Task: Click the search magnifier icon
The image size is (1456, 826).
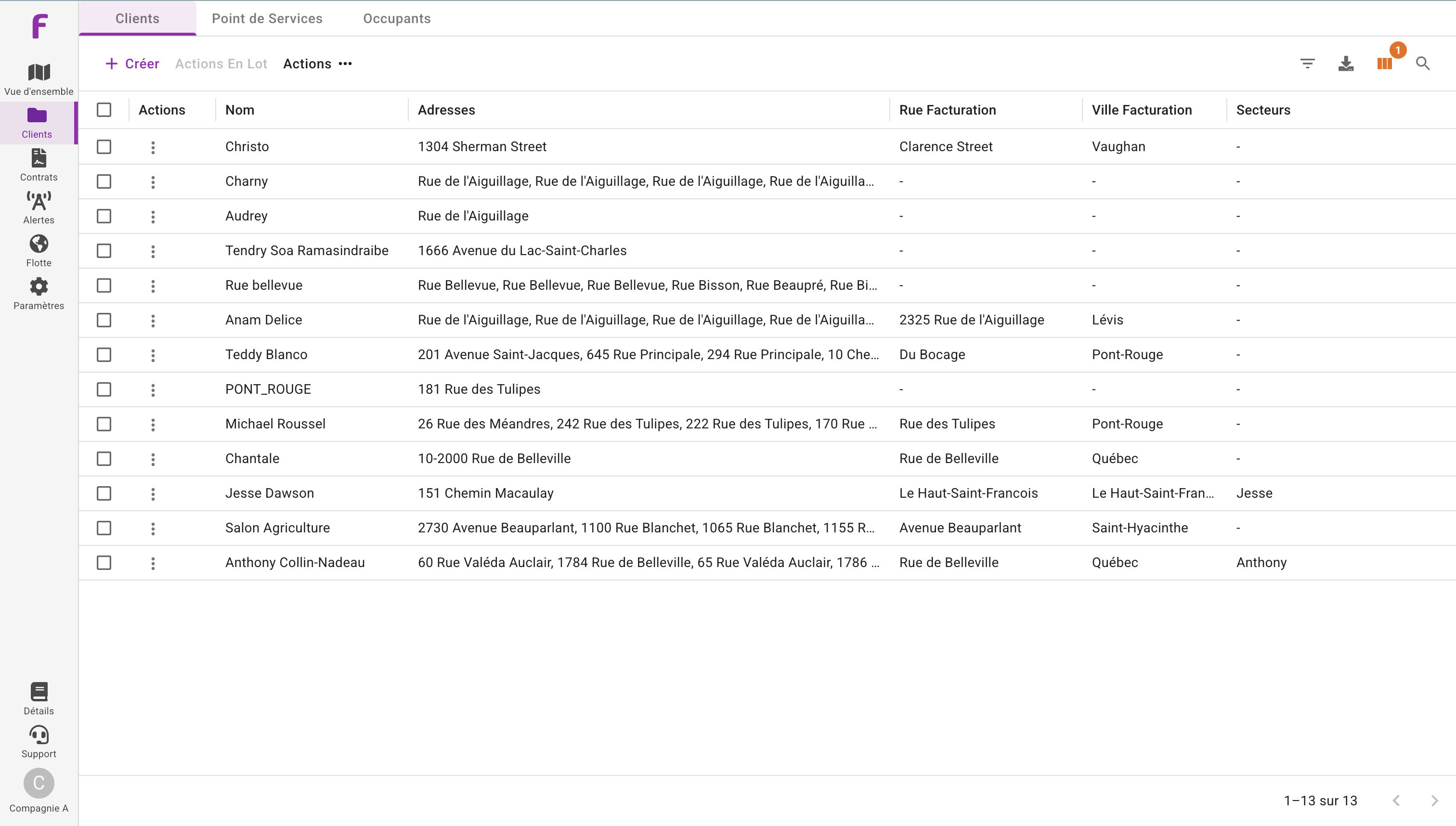Action: coord(1422,64)
